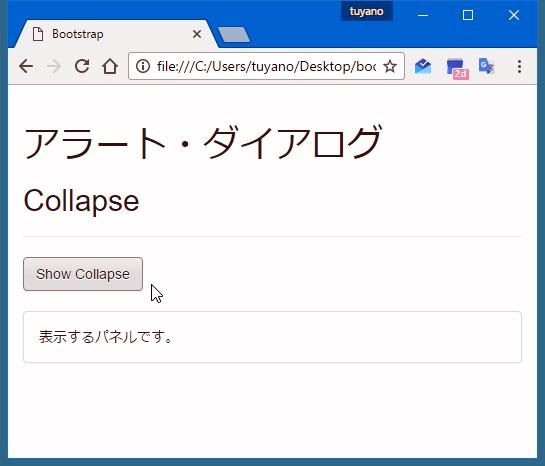The image size is (545, 466).
Task: Open the blue mail extension icon
Action: [423, 66]
